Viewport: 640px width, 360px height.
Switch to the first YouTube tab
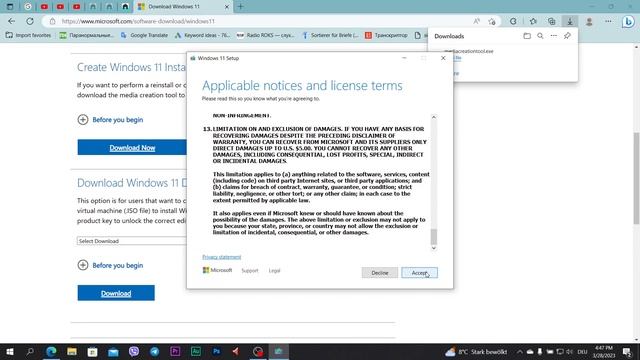44,7
